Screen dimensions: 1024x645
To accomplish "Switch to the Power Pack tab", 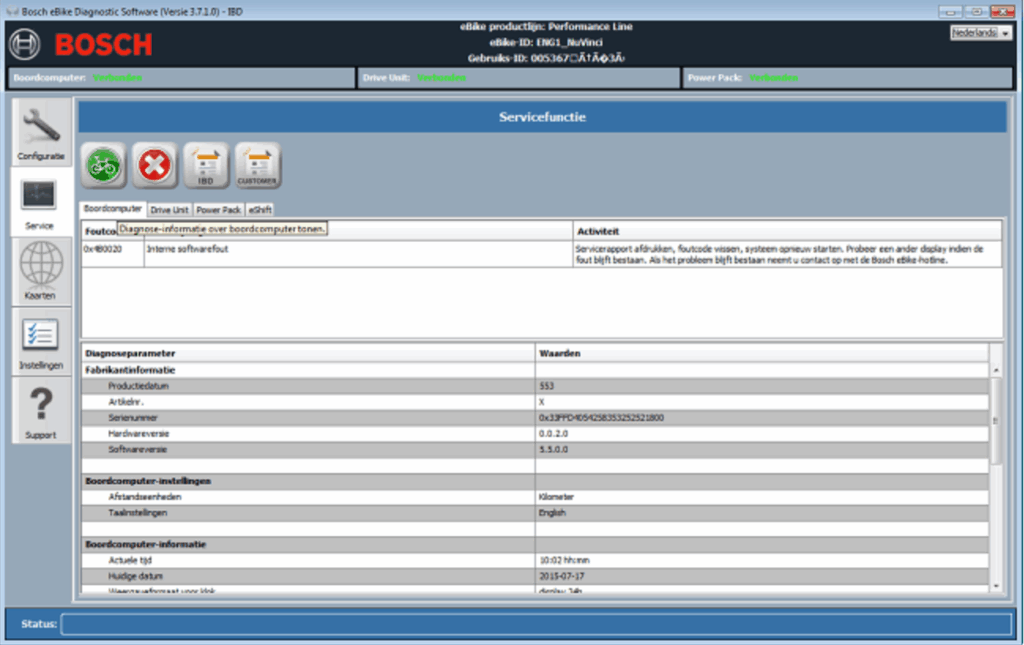I will (x=219, y=210).
